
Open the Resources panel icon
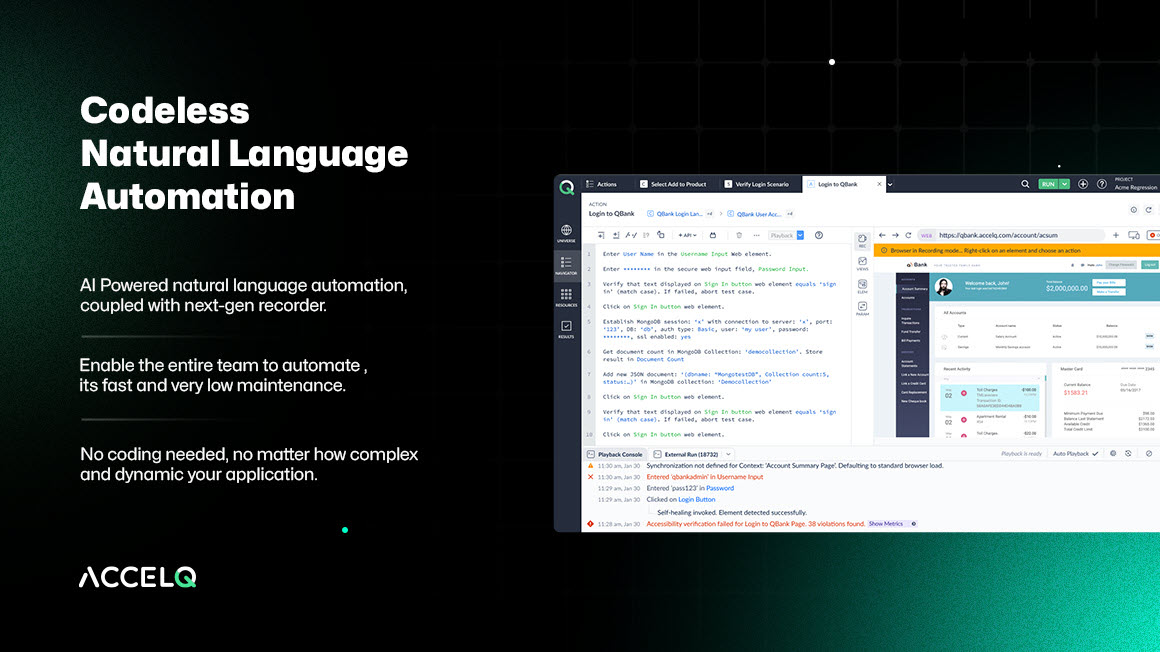tap(567, 293)
